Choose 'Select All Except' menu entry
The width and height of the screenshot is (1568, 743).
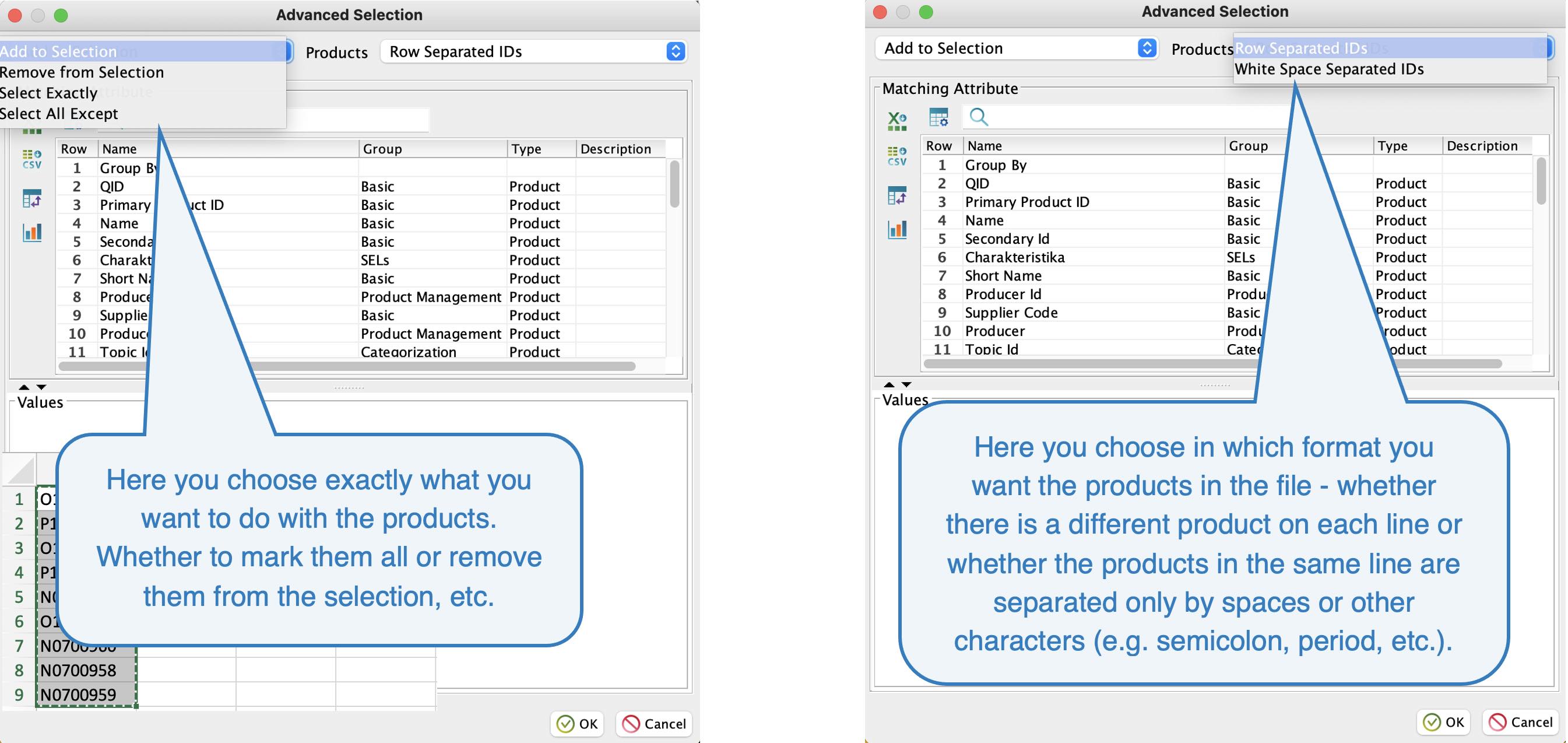pos(143,113)
